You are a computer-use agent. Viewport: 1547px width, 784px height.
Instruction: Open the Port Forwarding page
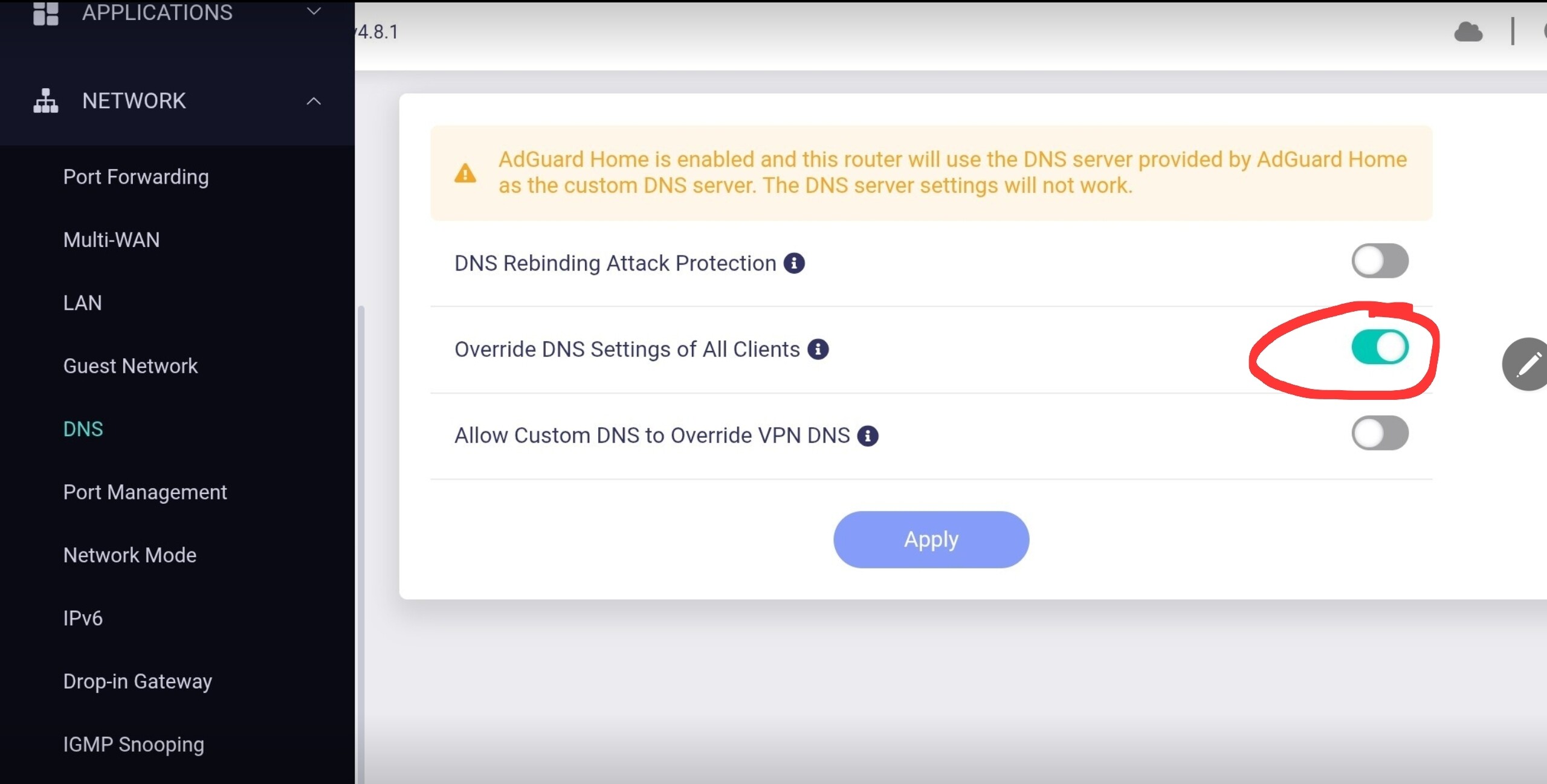pyautogui.click(x=136, y=177)
